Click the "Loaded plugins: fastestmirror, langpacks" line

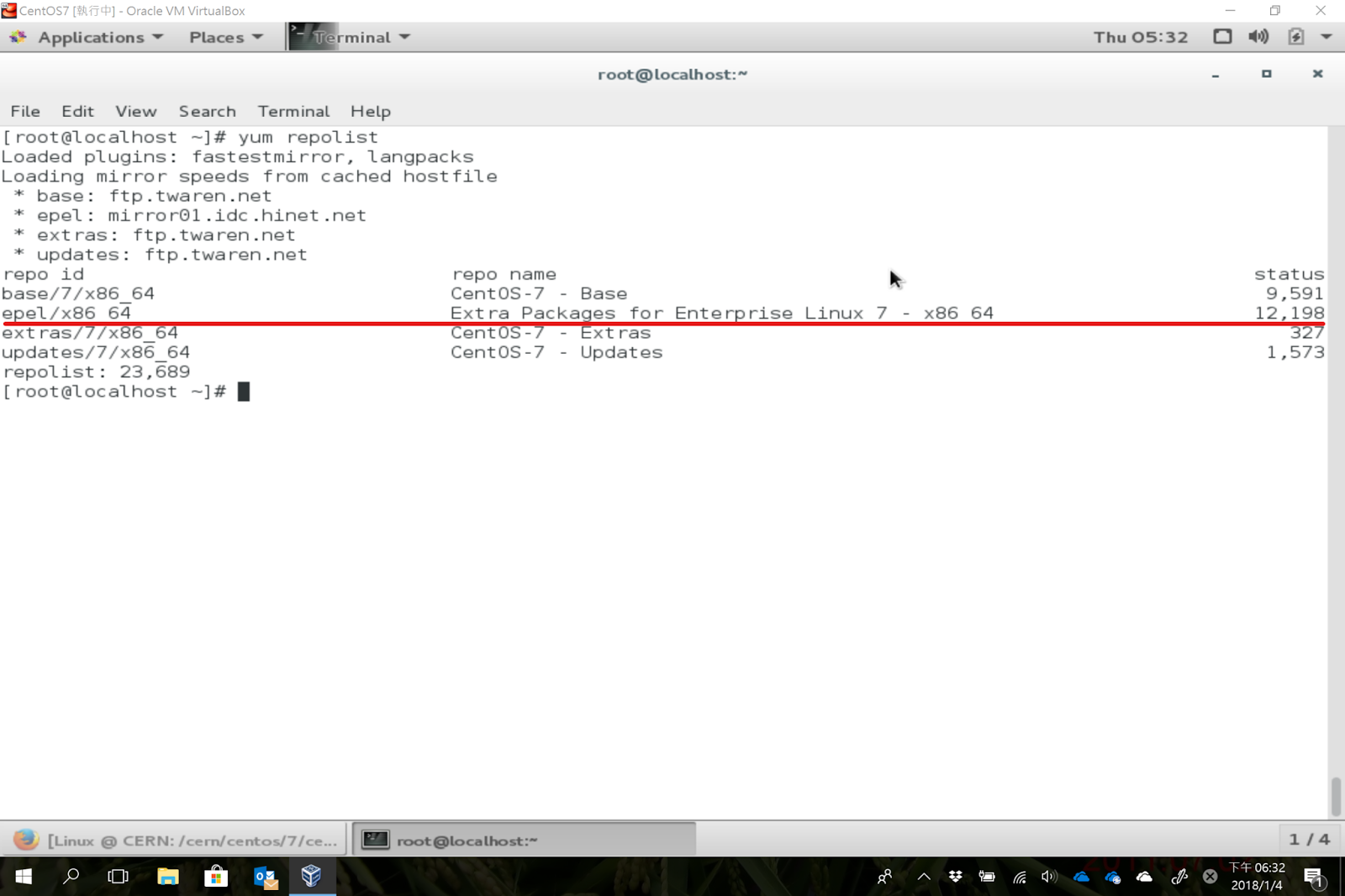[238, 156]
